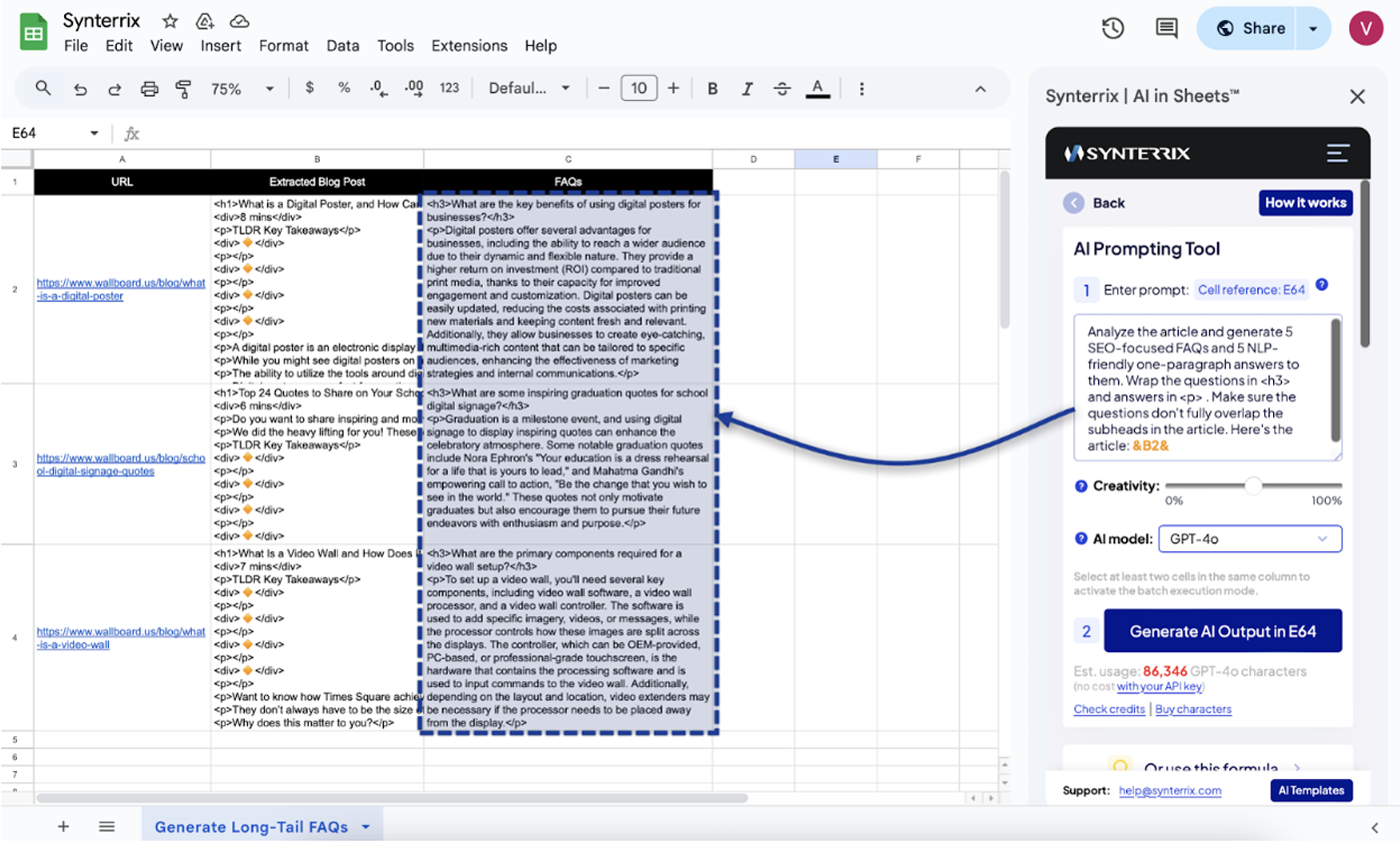1400x842 pixels.
Task: Select the paint format roller tool
Action: pyautogui.click(x=183, y=89)
